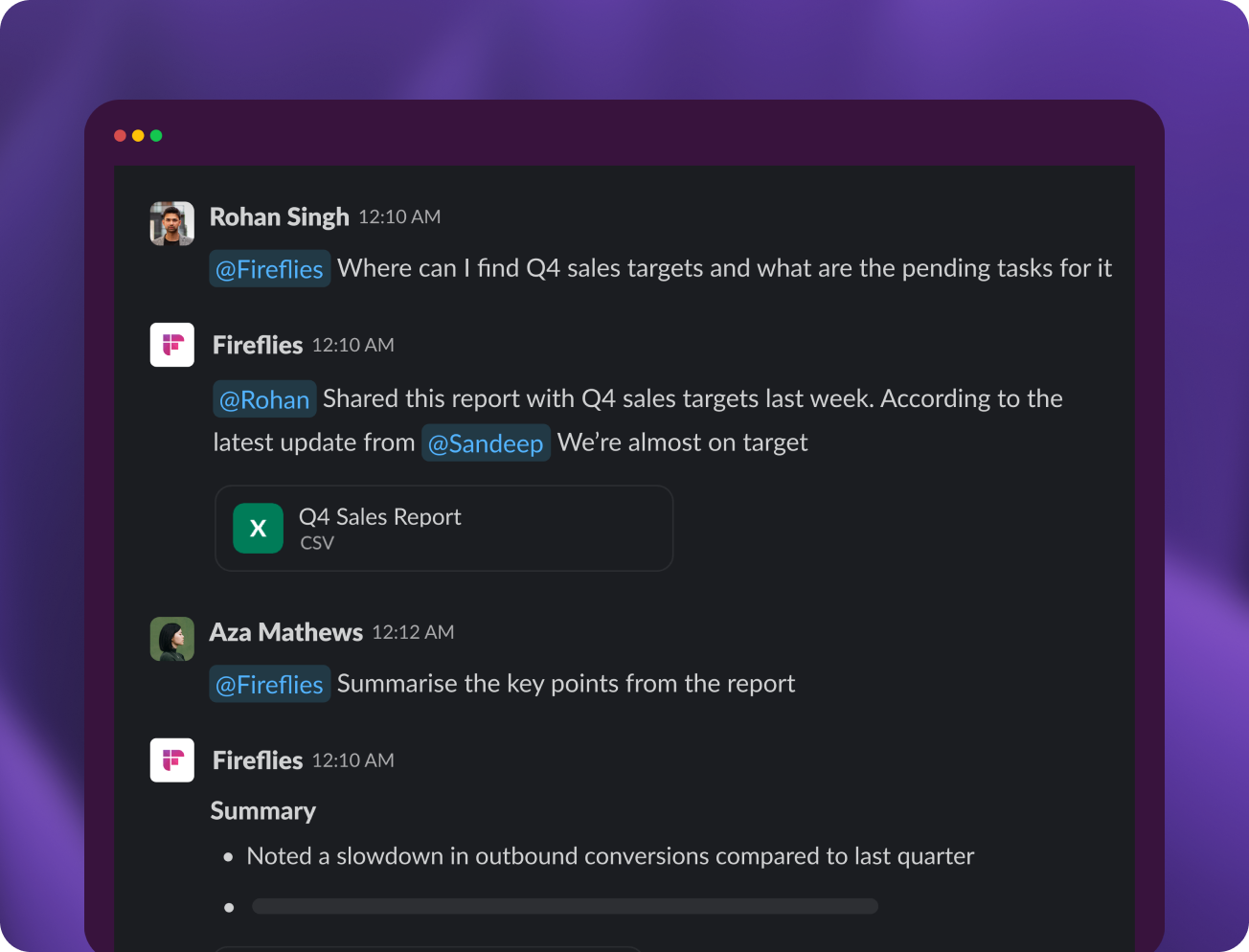1249x952 pixels.
Task: Click Rohan Singh's profile avatar
Action: pos(172,223)
